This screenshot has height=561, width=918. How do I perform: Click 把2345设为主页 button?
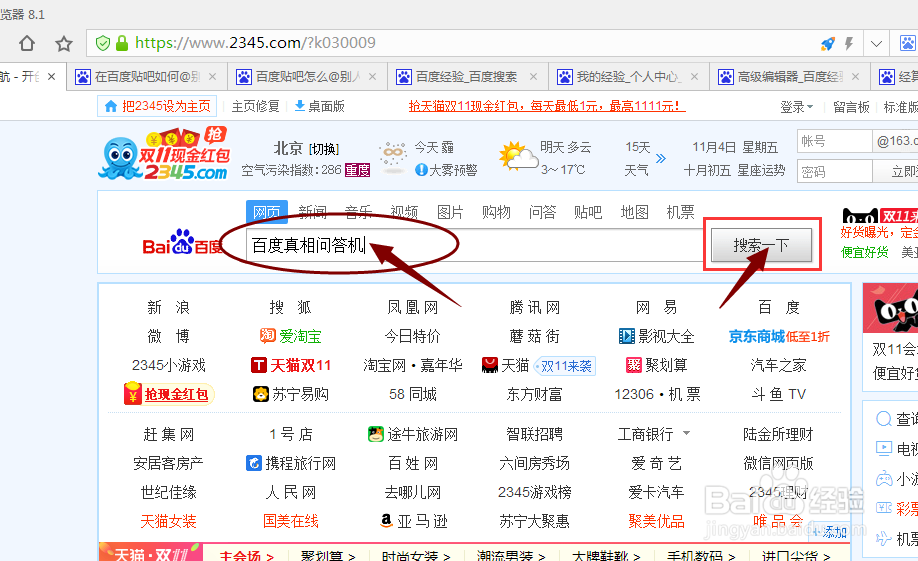[x=157, y=106]
